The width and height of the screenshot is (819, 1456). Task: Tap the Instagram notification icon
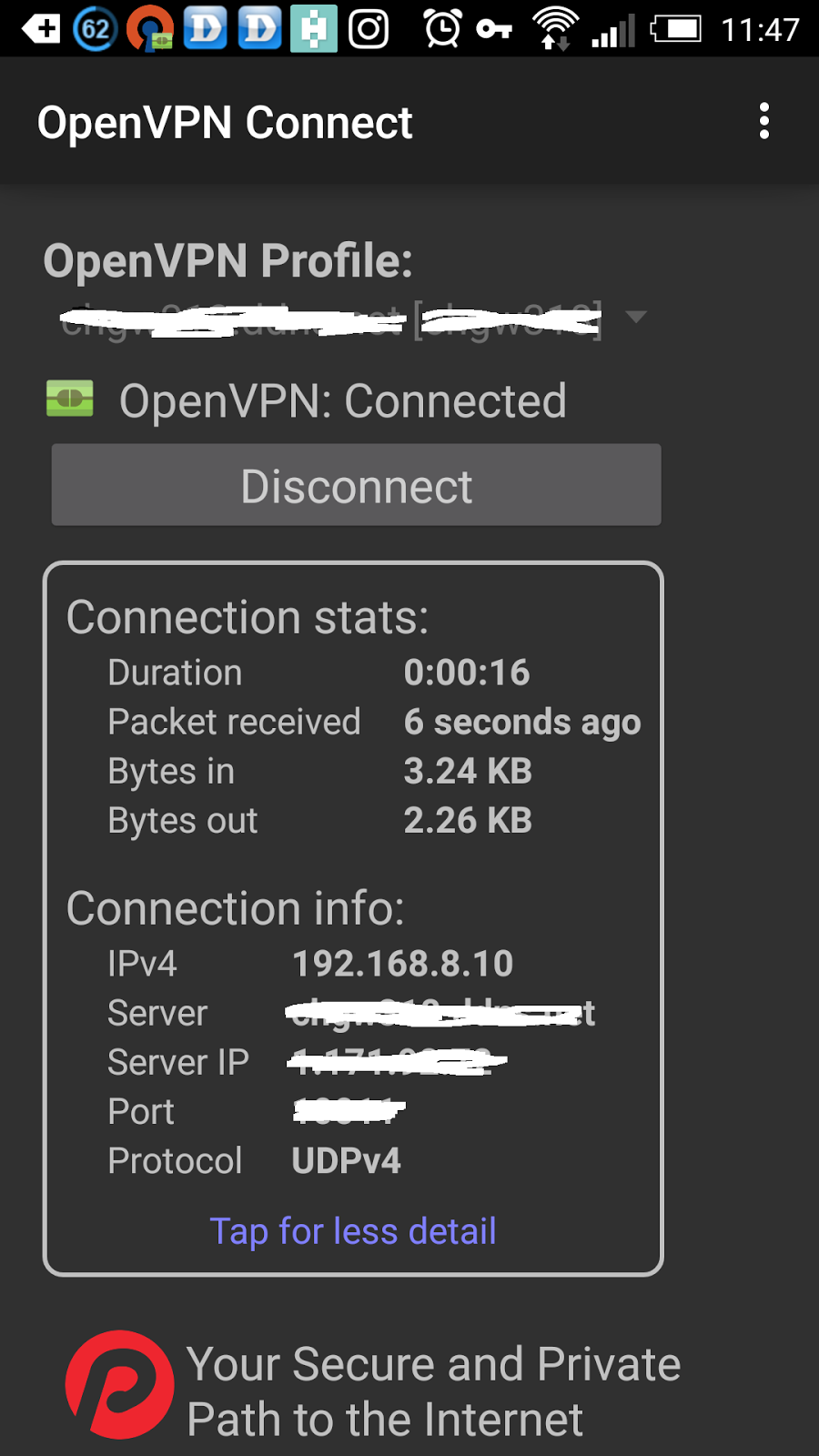point(369,28)
